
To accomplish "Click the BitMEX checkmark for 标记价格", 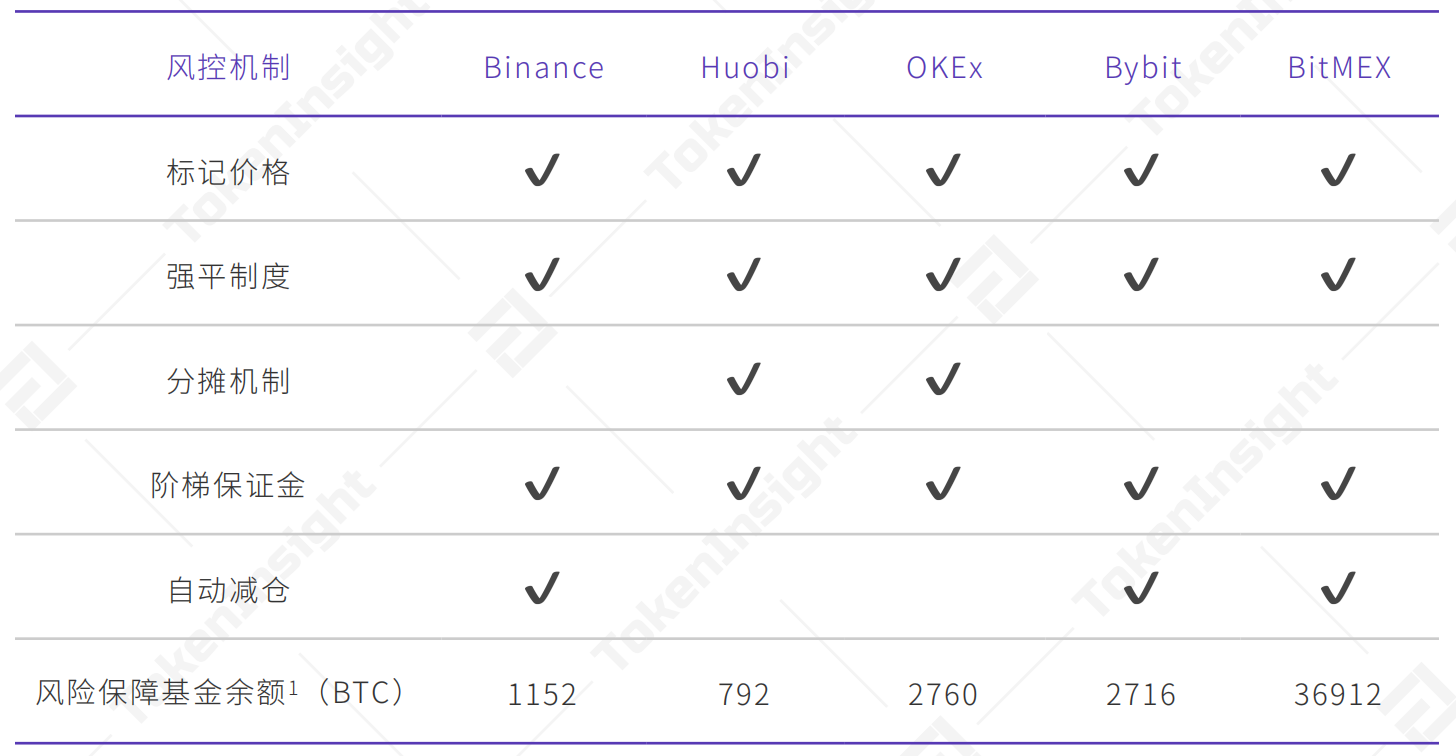I will click(x=1338, y=171).
